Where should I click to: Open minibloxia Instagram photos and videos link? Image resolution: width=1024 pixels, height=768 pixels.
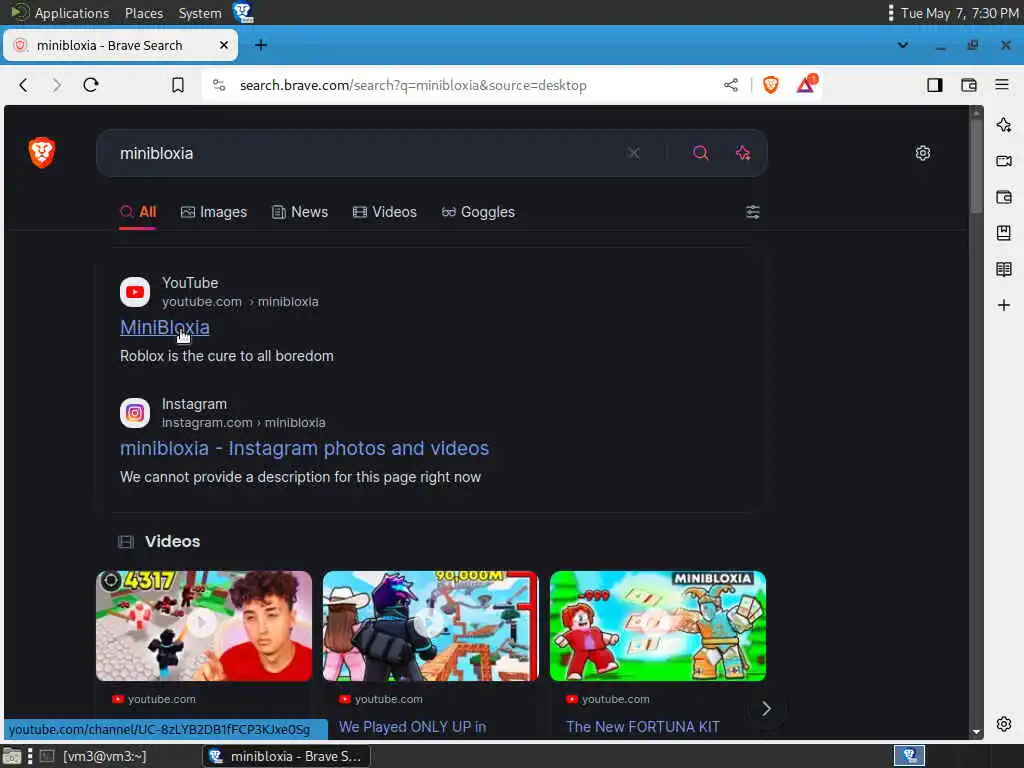(x=304, y=448)
